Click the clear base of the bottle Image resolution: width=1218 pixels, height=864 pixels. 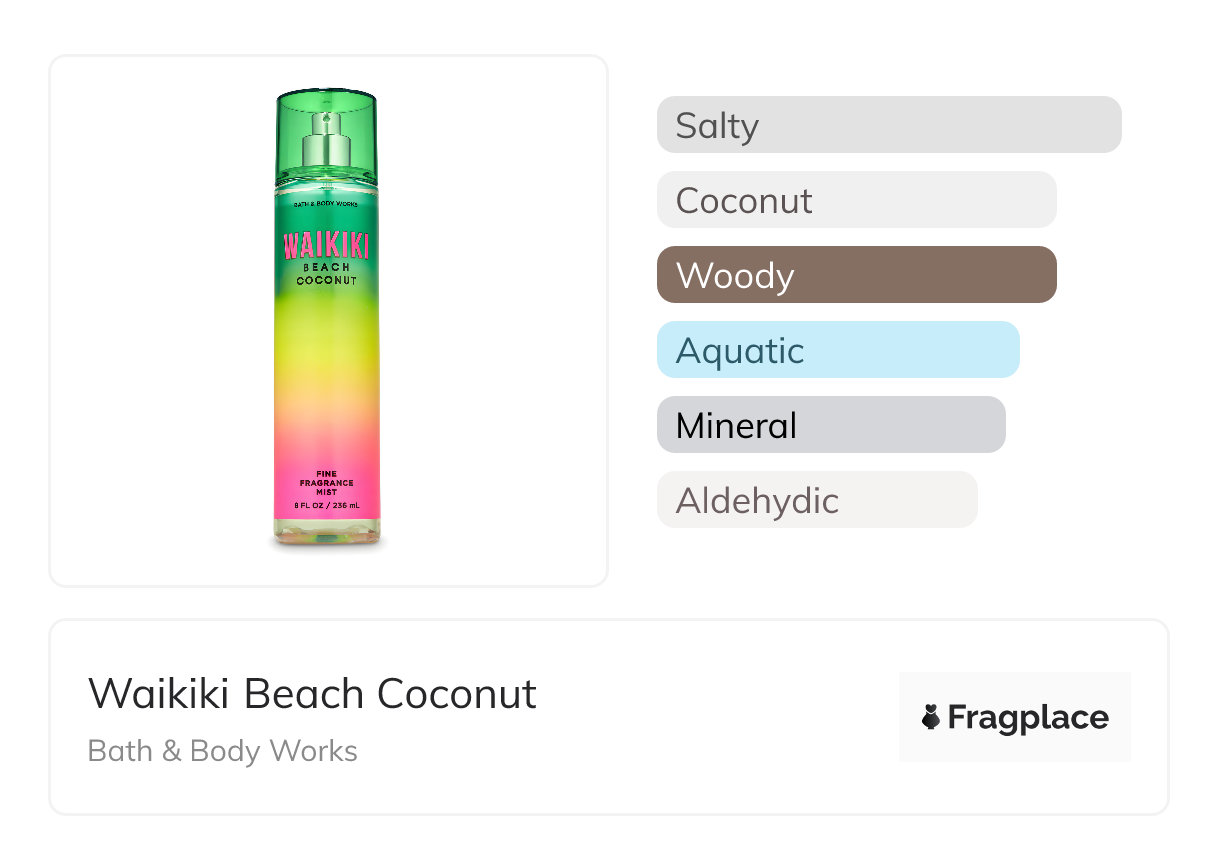[326, 534]
